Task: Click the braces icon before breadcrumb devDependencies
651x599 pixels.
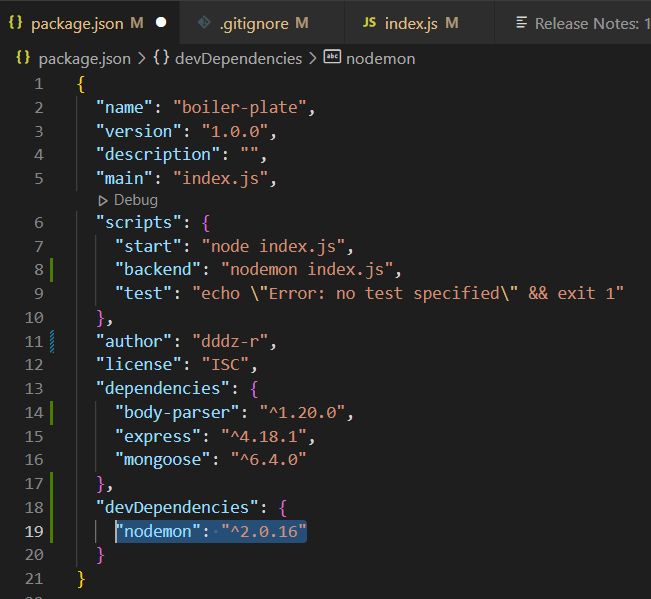Action: 161,57
